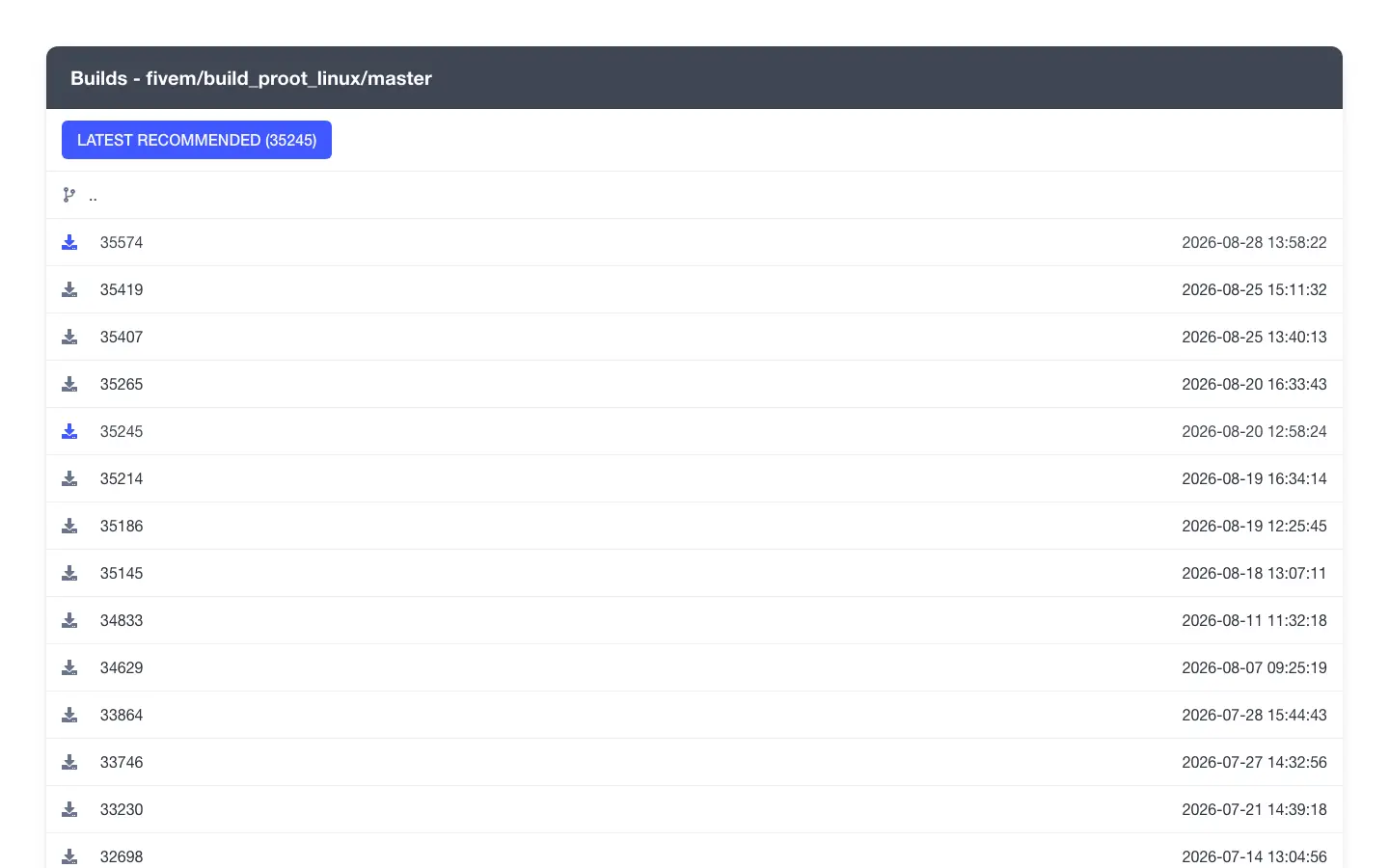Open build 35265 link
The image size is (1389, 868).
(122, 384)
